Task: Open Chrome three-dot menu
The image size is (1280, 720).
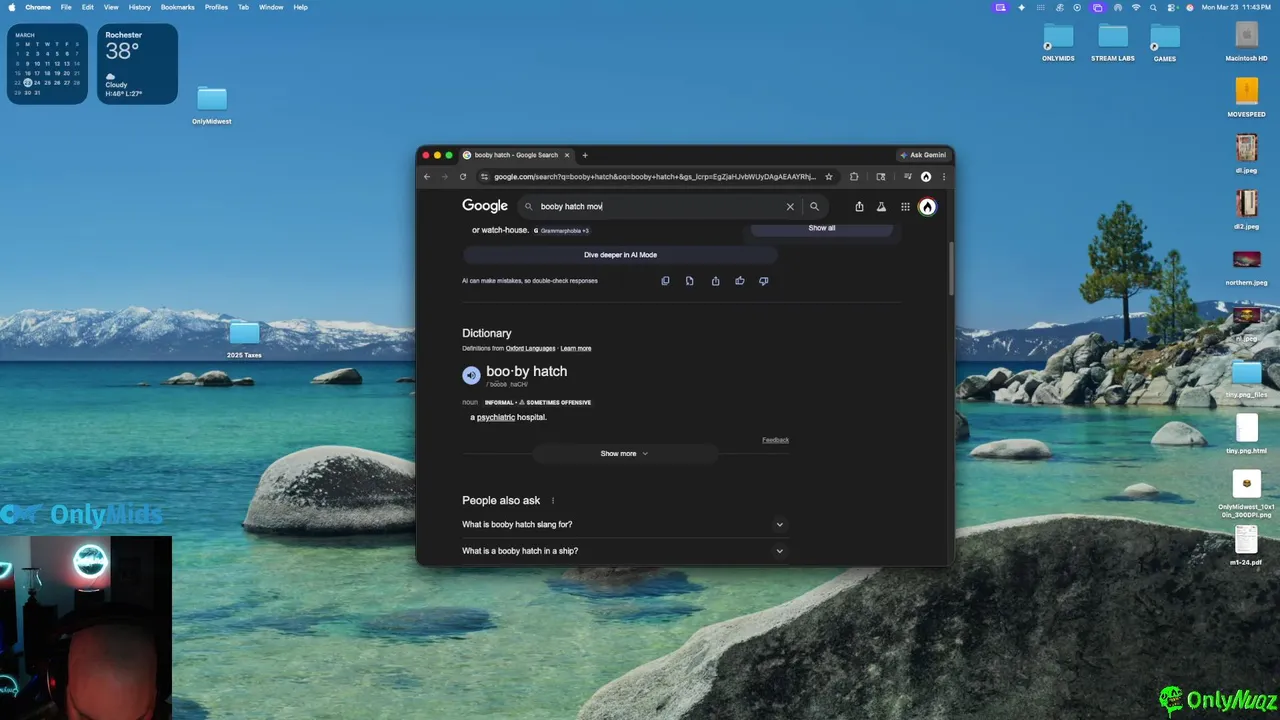Action: click(943, 177)
